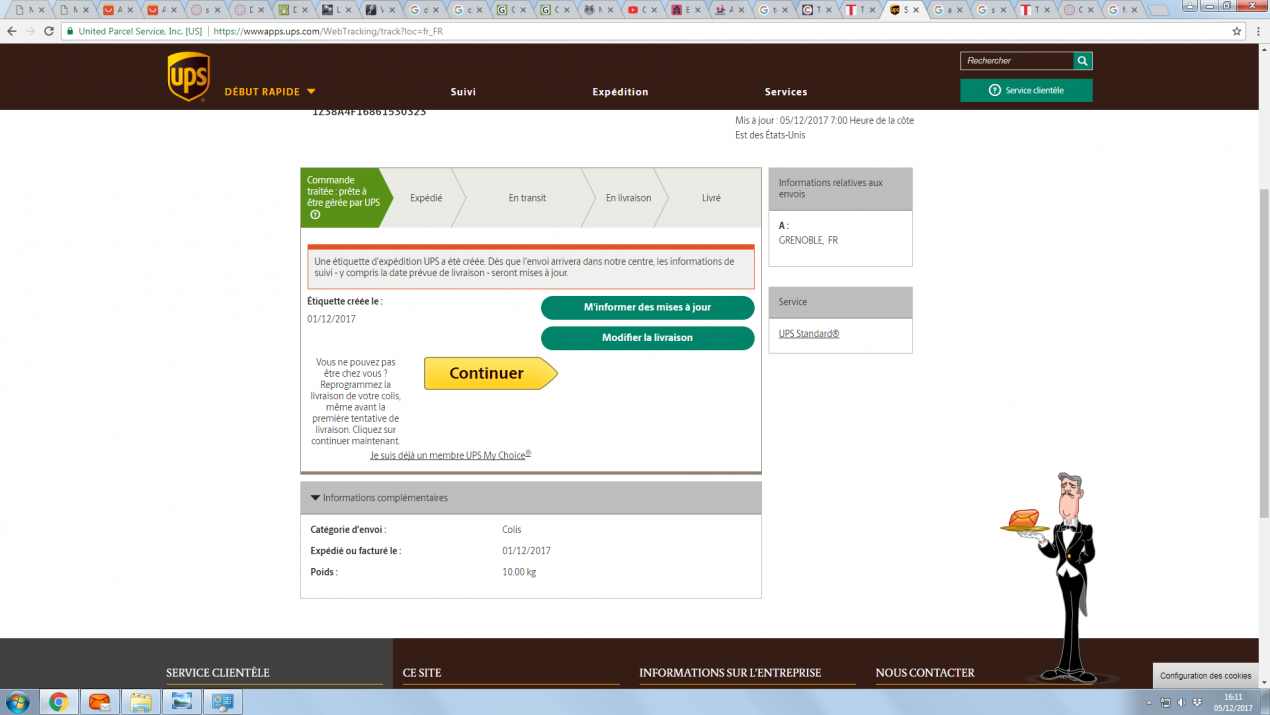Focus the Rechercher search field
1270x715 pixels.
[1017, 61]
